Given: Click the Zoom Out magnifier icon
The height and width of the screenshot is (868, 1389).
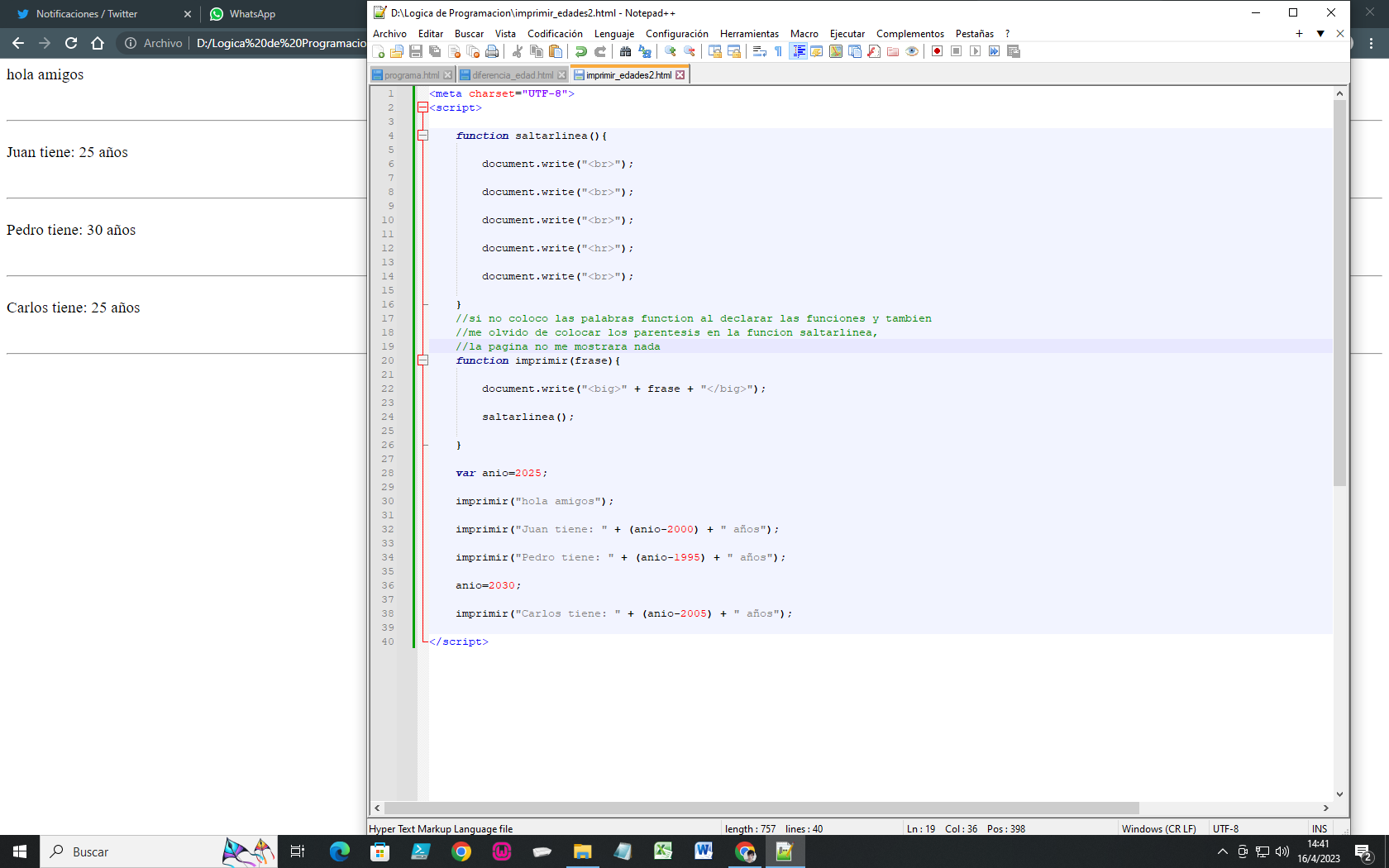Looking at the screenshot, I should (x=690, y=51).
